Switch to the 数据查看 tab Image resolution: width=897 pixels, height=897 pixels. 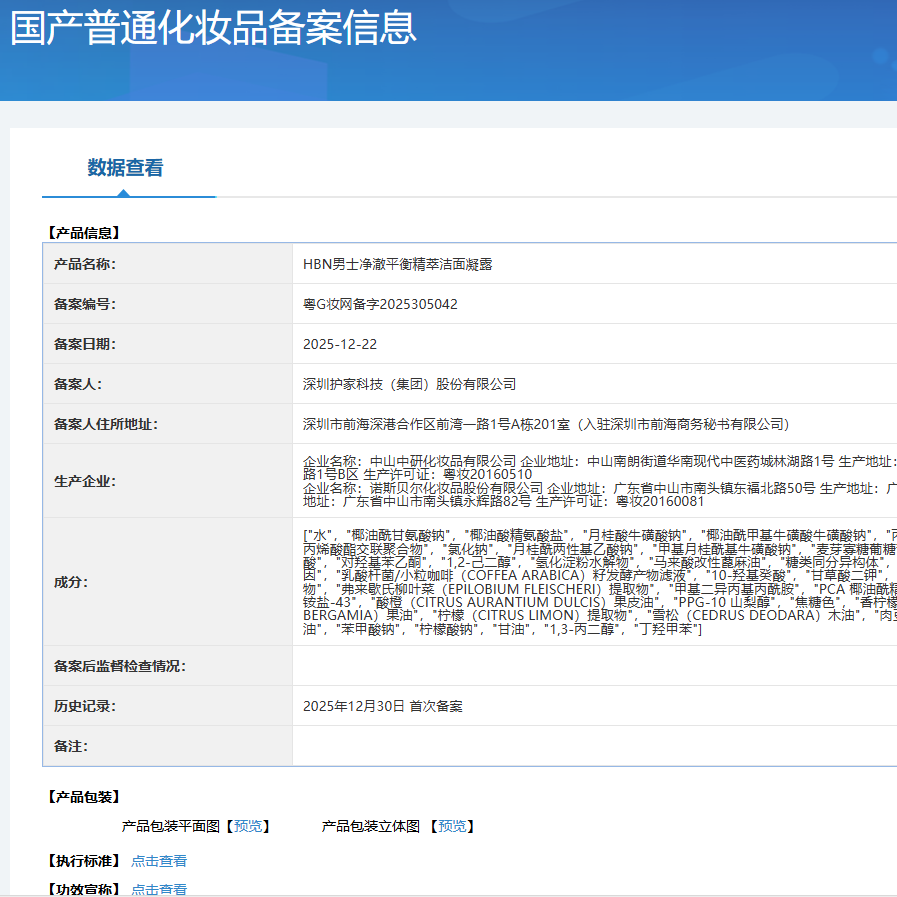click(125, 168)
